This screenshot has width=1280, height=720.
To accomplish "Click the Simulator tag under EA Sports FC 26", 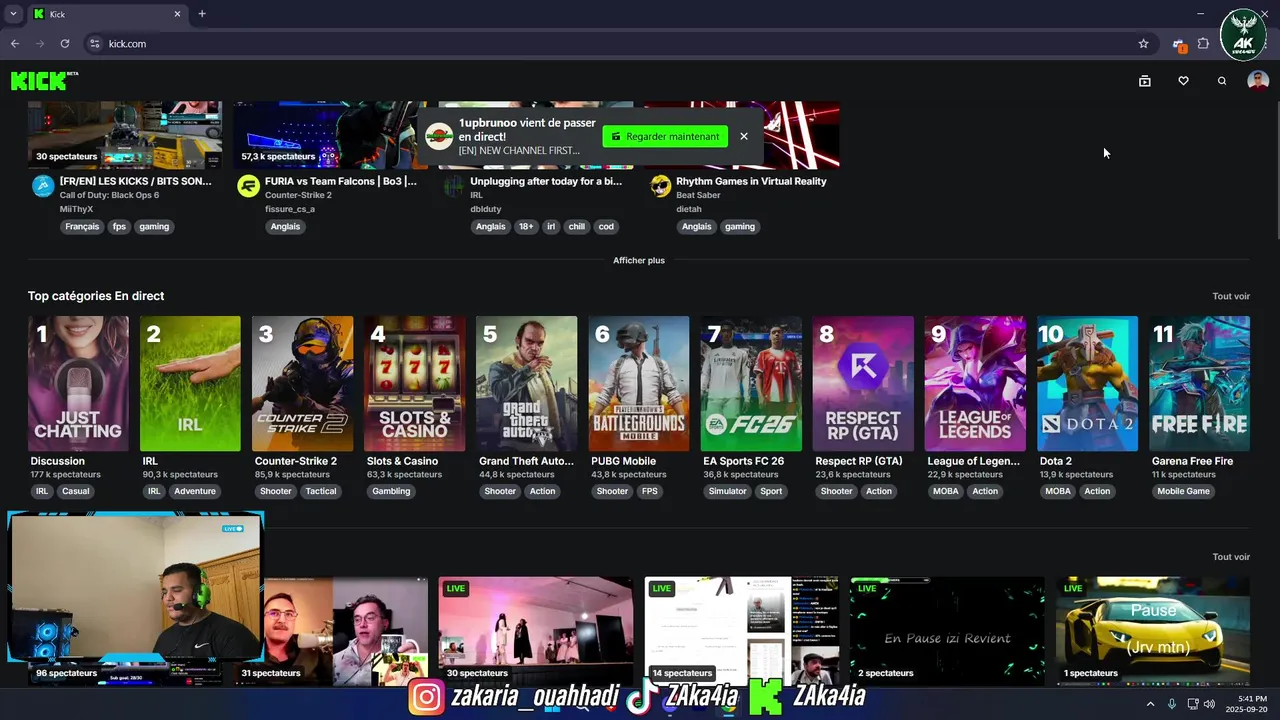I will (728, 491).
